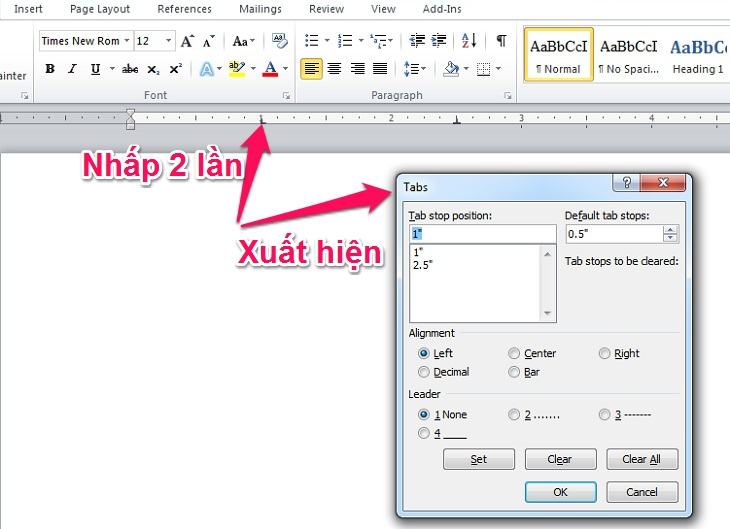730x529 pixels.
Task: Open the font size dropdown
Action: (x=169, y=41)
